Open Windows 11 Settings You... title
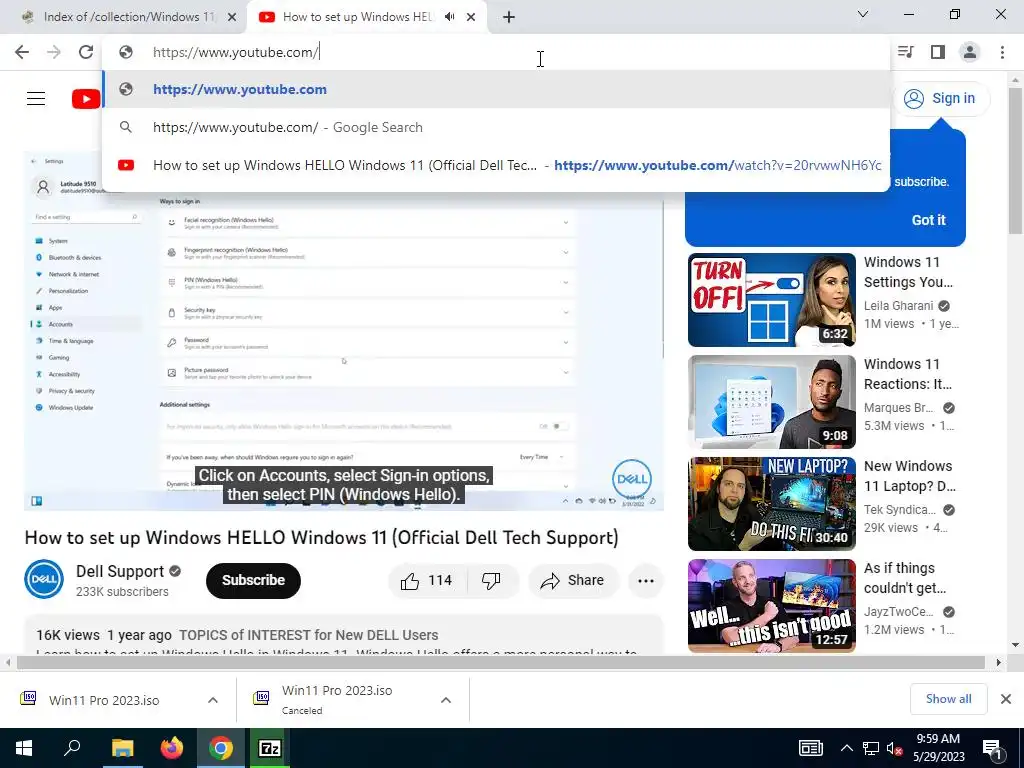 (908, 272)
